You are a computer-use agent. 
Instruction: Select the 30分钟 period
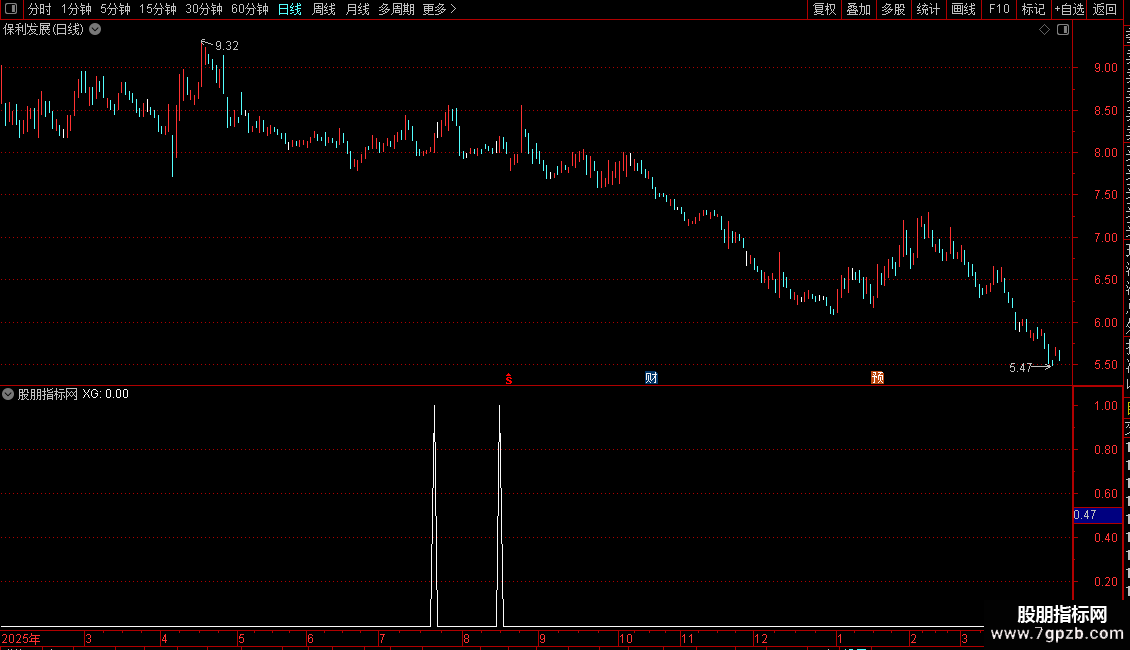(x=204, y=9)
